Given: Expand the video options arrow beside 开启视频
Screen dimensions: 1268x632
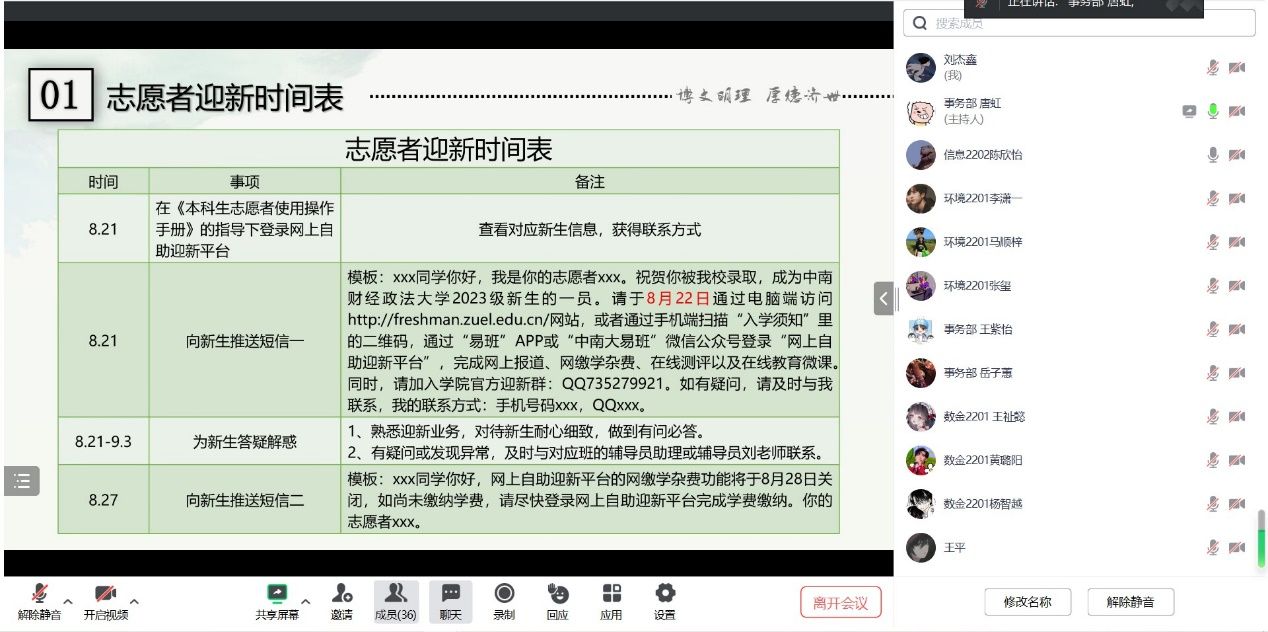Looking at the screenshot, I should pos(134,601).
